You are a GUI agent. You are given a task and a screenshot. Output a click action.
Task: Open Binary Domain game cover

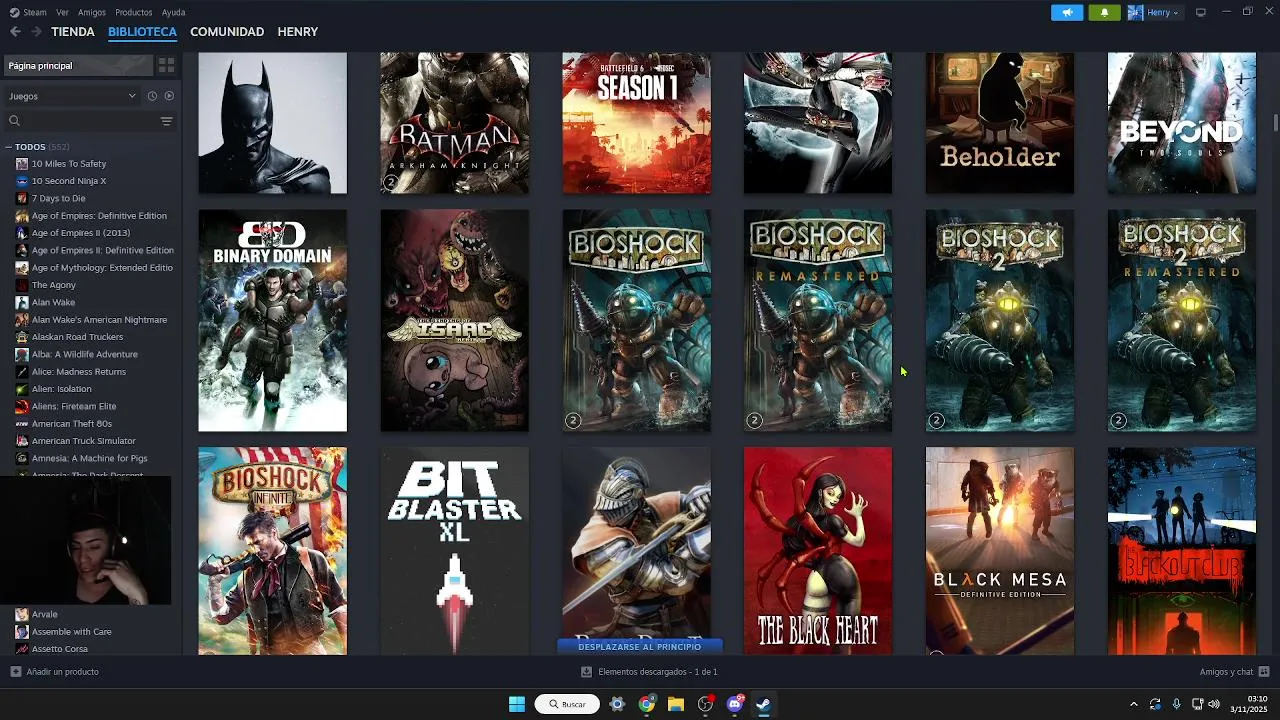(x=272, y=320)
